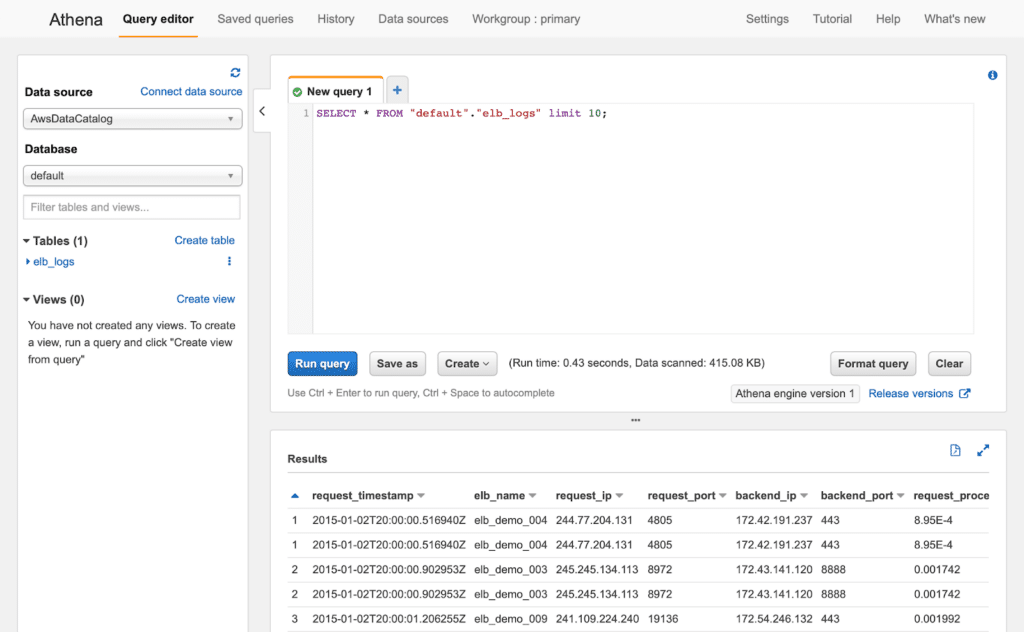
Task: Open the info icon at top right
Action: [992, 75]
